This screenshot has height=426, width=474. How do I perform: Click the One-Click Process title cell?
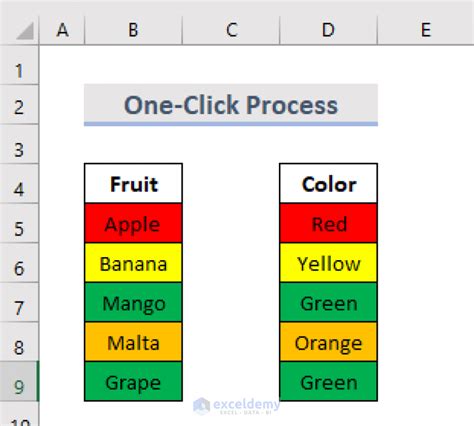231,105
